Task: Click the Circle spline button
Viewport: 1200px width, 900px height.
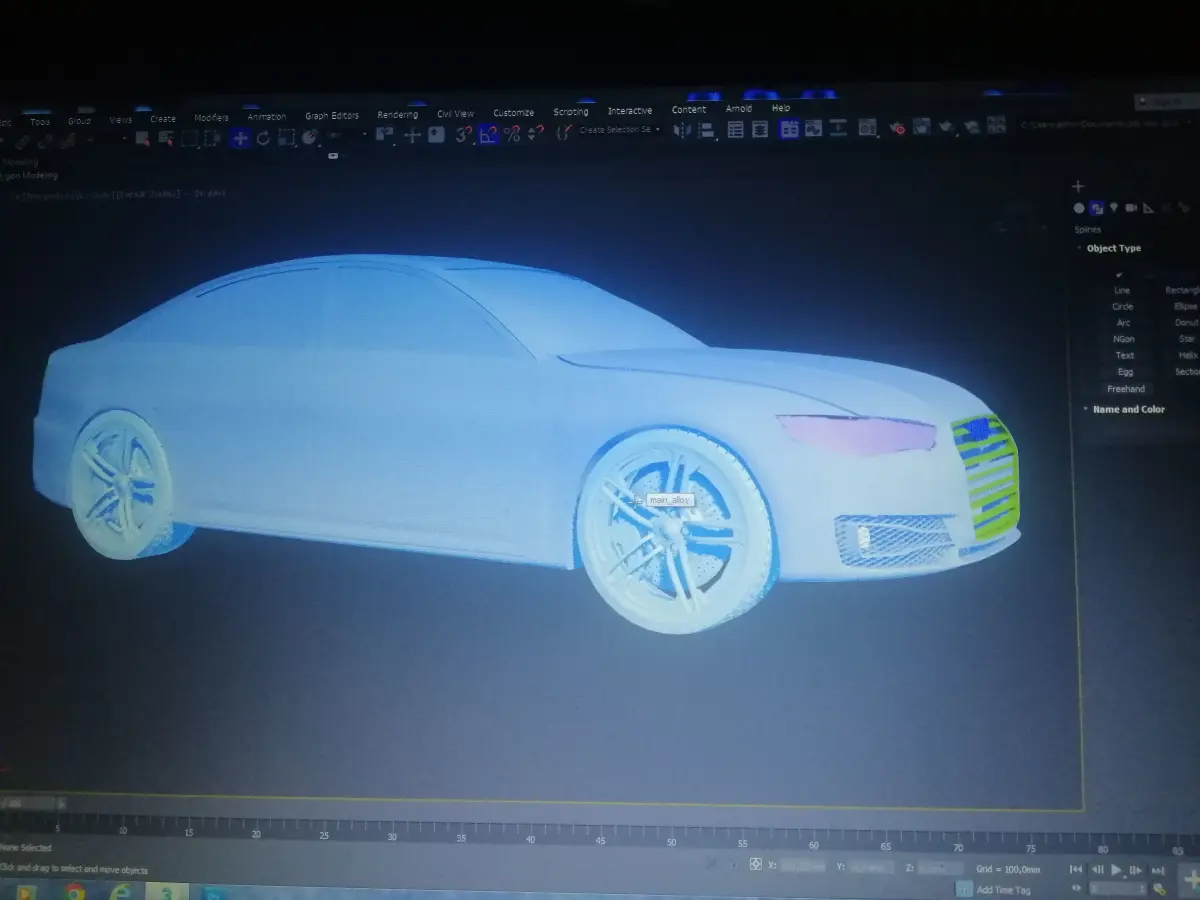Action: point(1122,306)
